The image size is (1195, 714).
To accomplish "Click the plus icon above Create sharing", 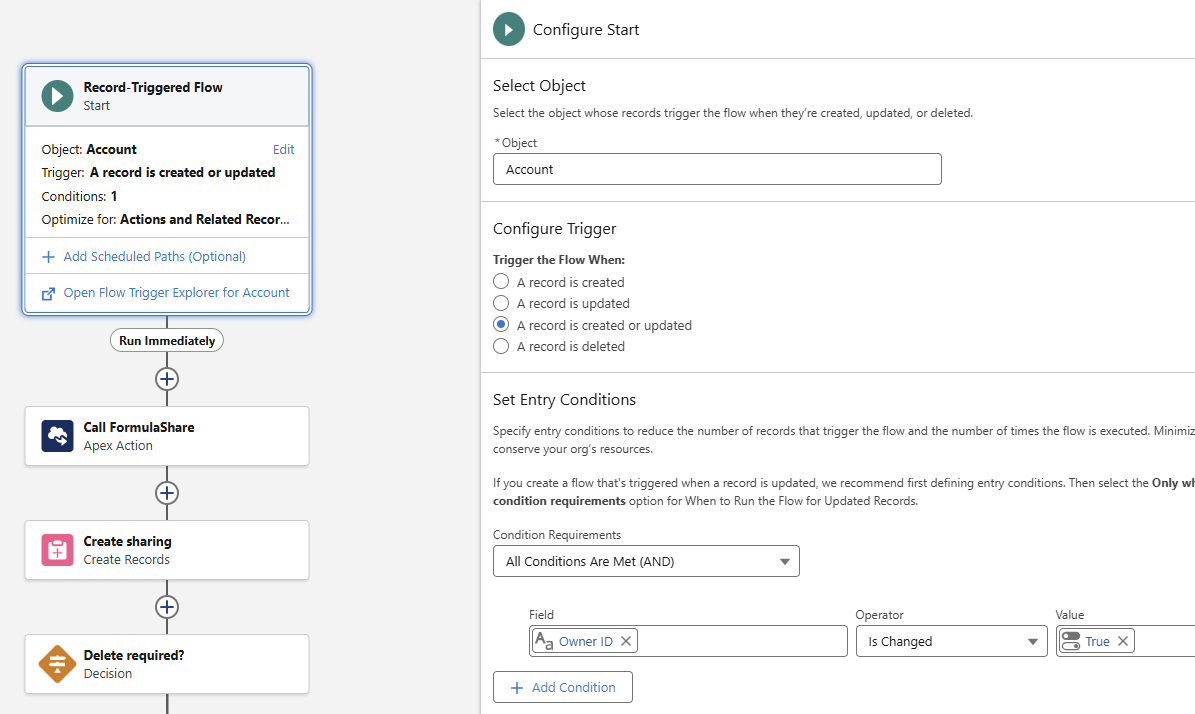I will (167, 493).
